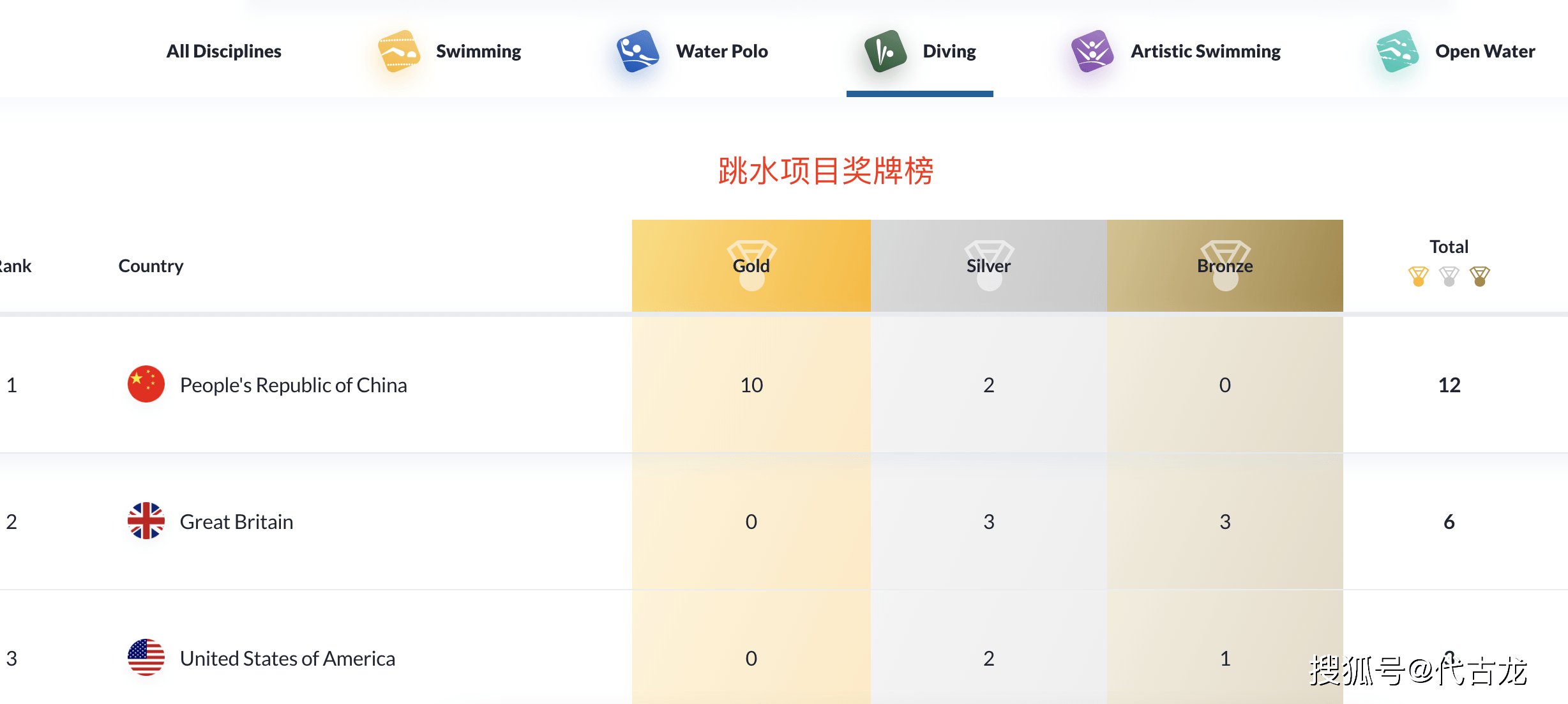Click China's bronze count 0

click(1225, 385)
